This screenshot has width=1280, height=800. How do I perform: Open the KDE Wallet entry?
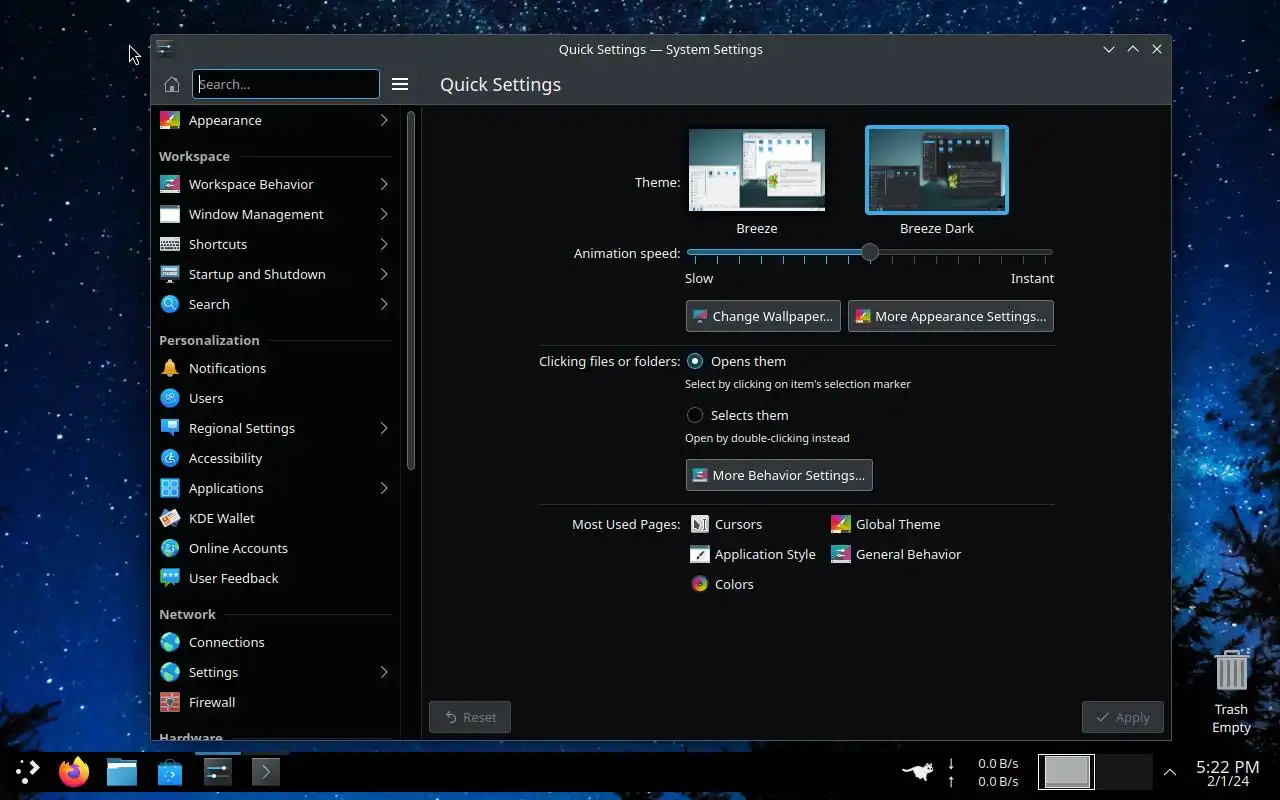tap(275, 518)
